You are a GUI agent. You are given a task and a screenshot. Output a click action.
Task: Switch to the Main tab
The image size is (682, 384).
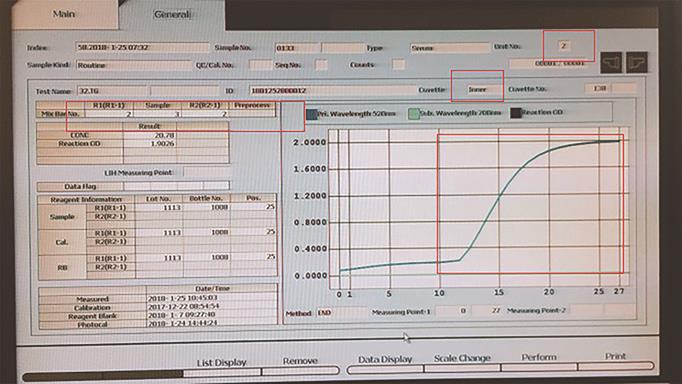(64, 14)
